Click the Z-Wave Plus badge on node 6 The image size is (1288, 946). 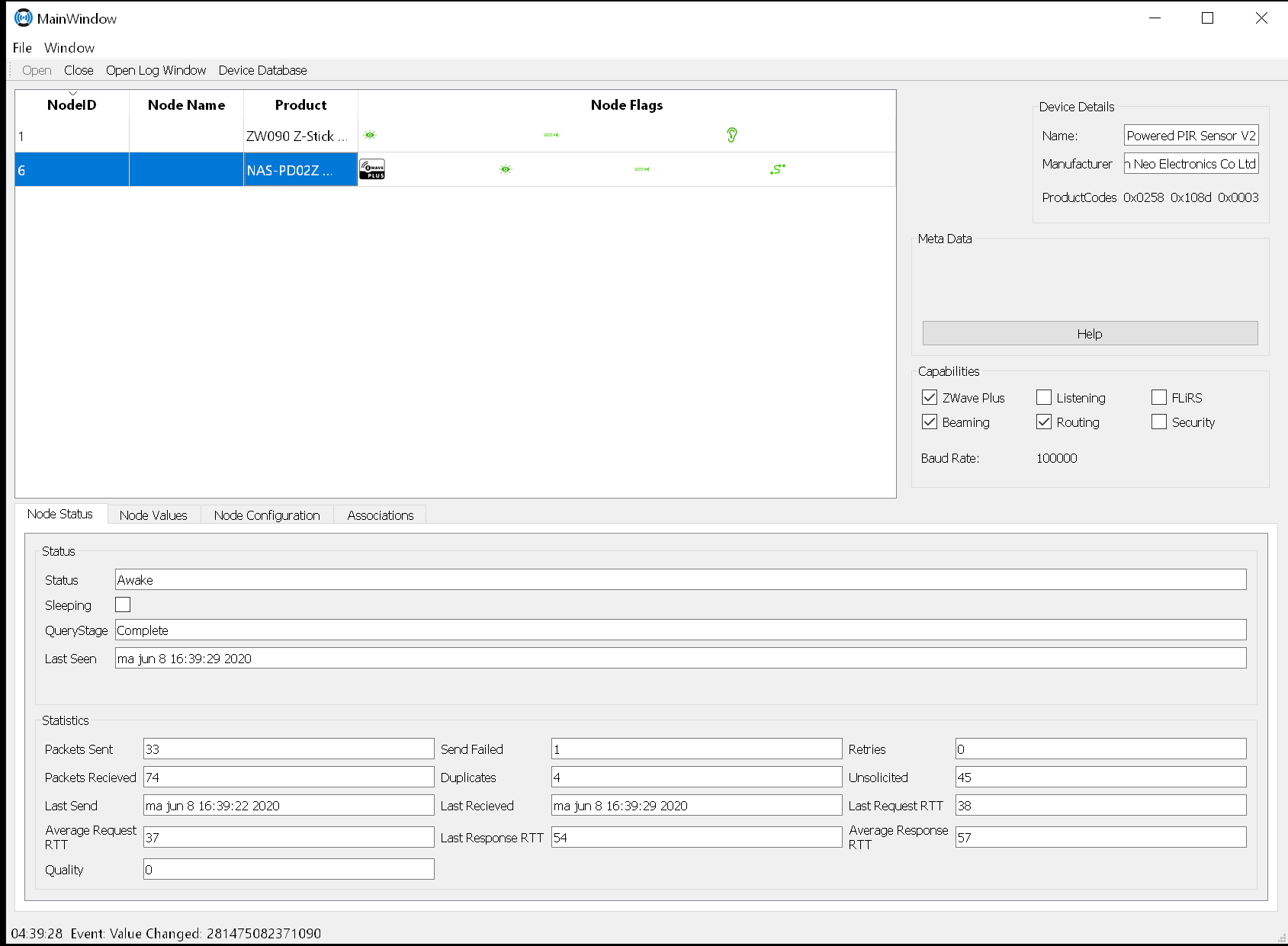coord(372,169)
